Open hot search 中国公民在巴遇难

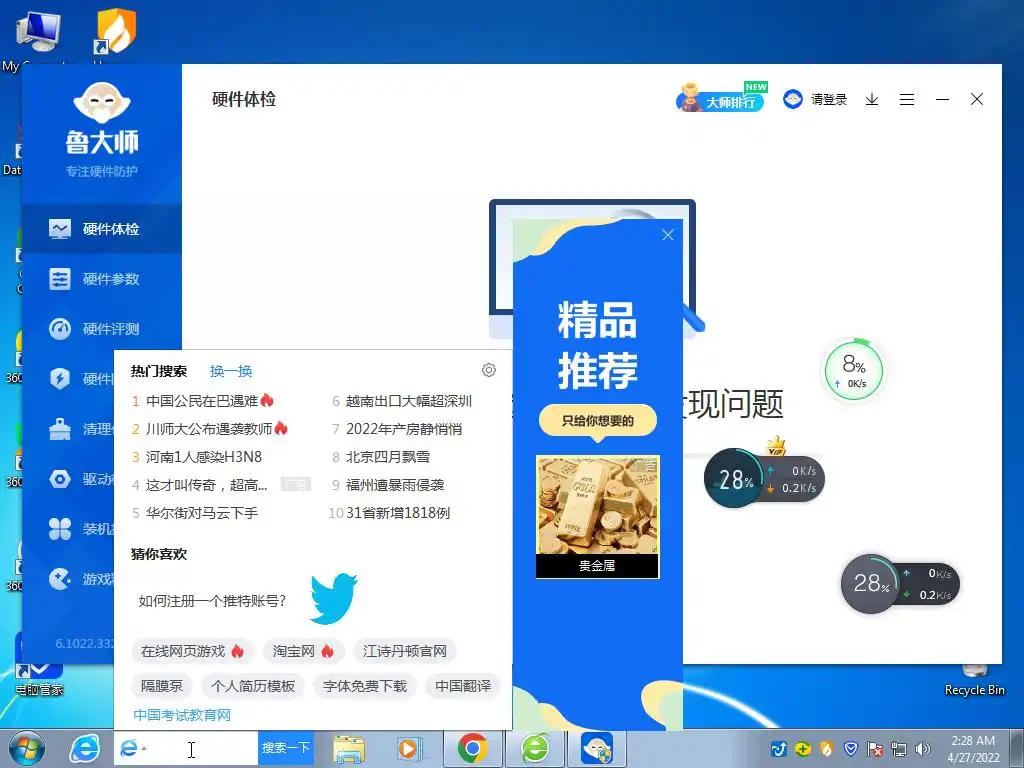202,401
